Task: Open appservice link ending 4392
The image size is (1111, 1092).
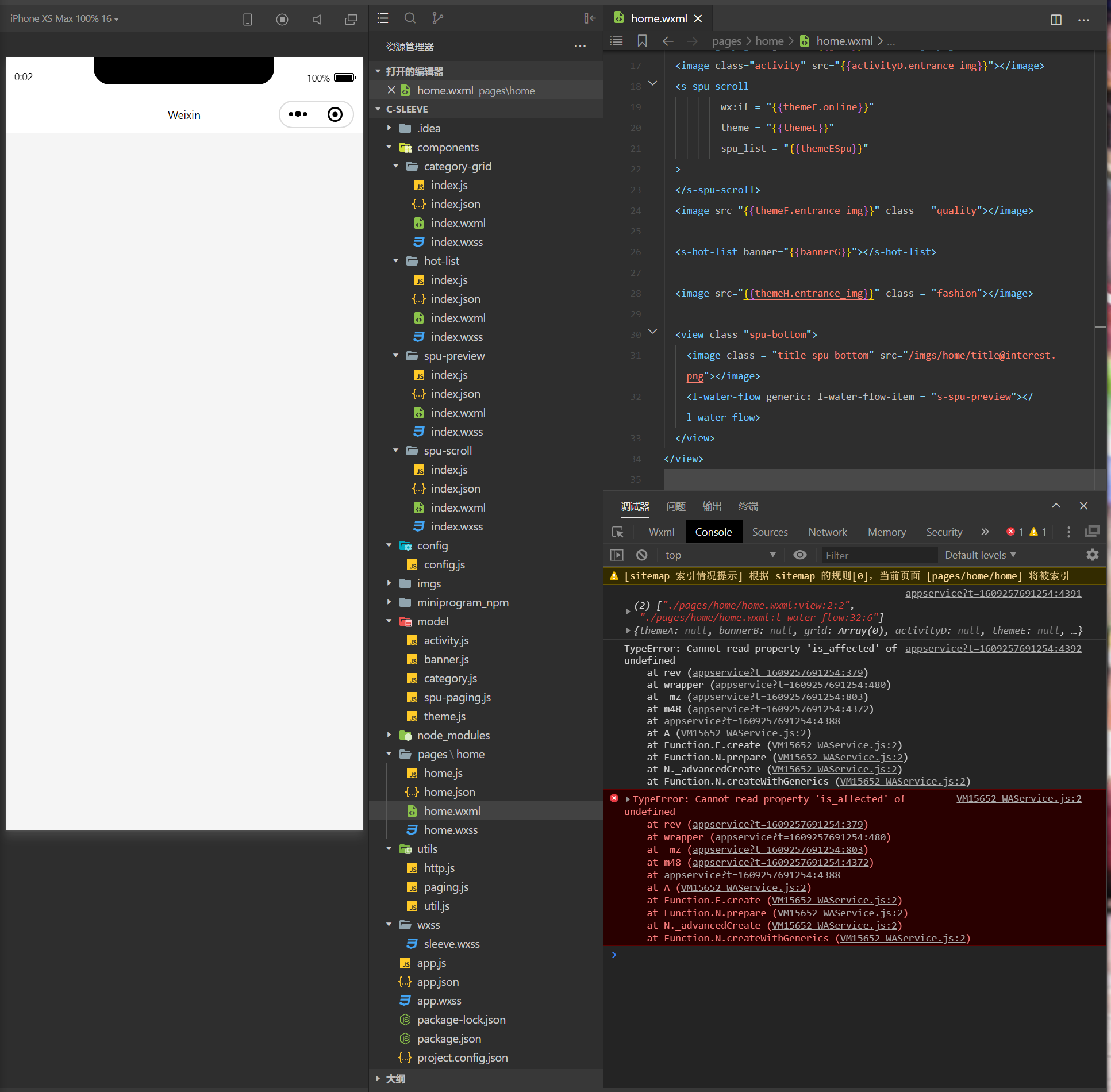Action: tap(993, 648)
